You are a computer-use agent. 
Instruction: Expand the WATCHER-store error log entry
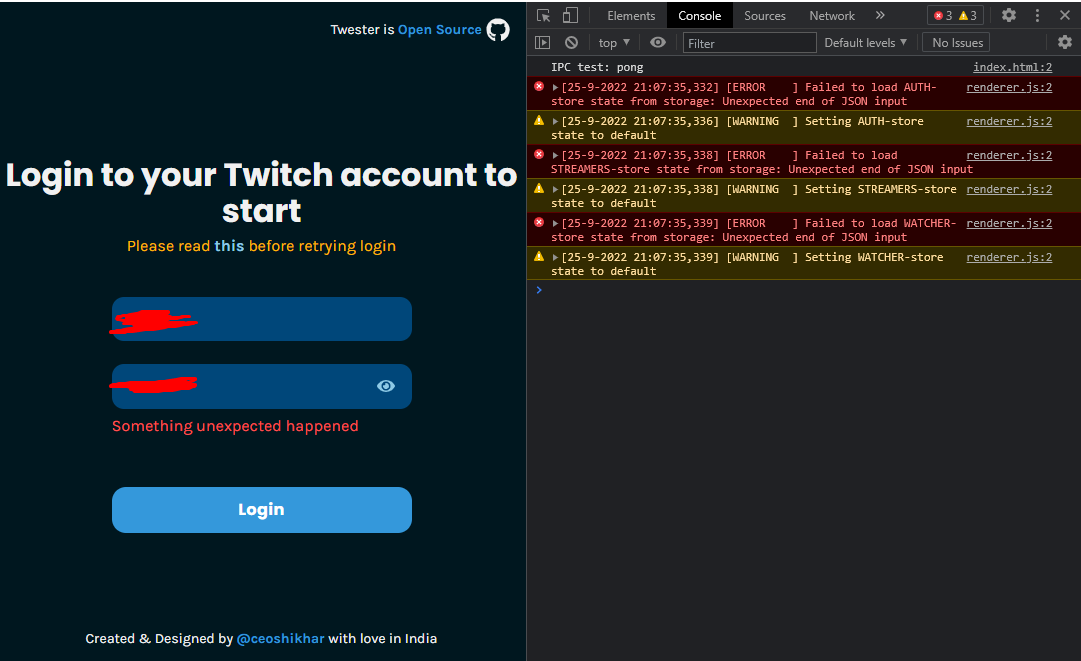point(555,223)
